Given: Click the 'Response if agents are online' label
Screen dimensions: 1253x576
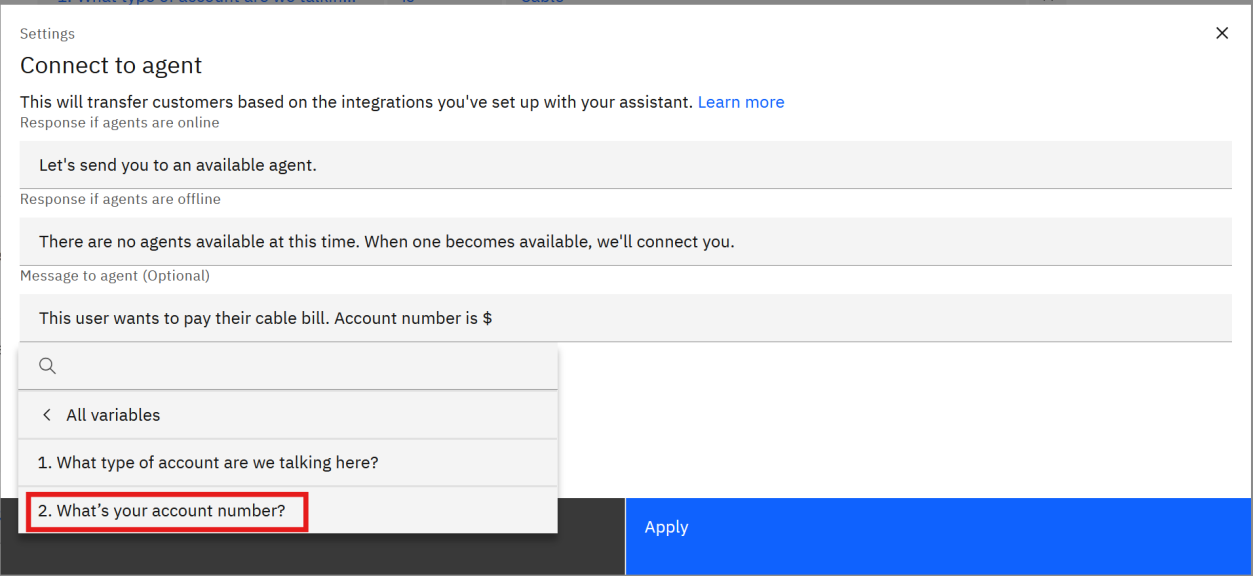Looking at the screenshot, I should (120, 123).
